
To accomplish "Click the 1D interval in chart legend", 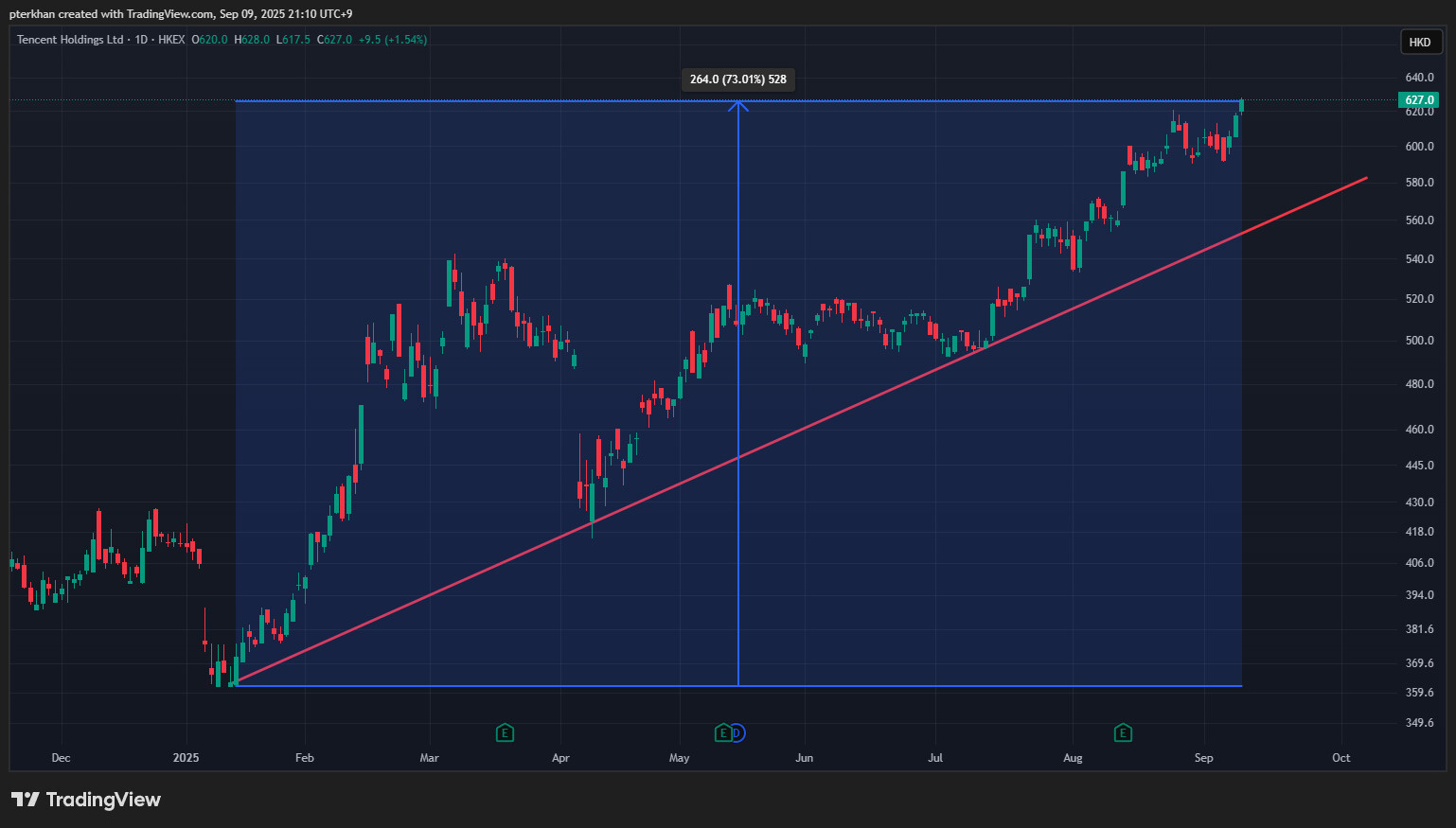I will (141, 40).
